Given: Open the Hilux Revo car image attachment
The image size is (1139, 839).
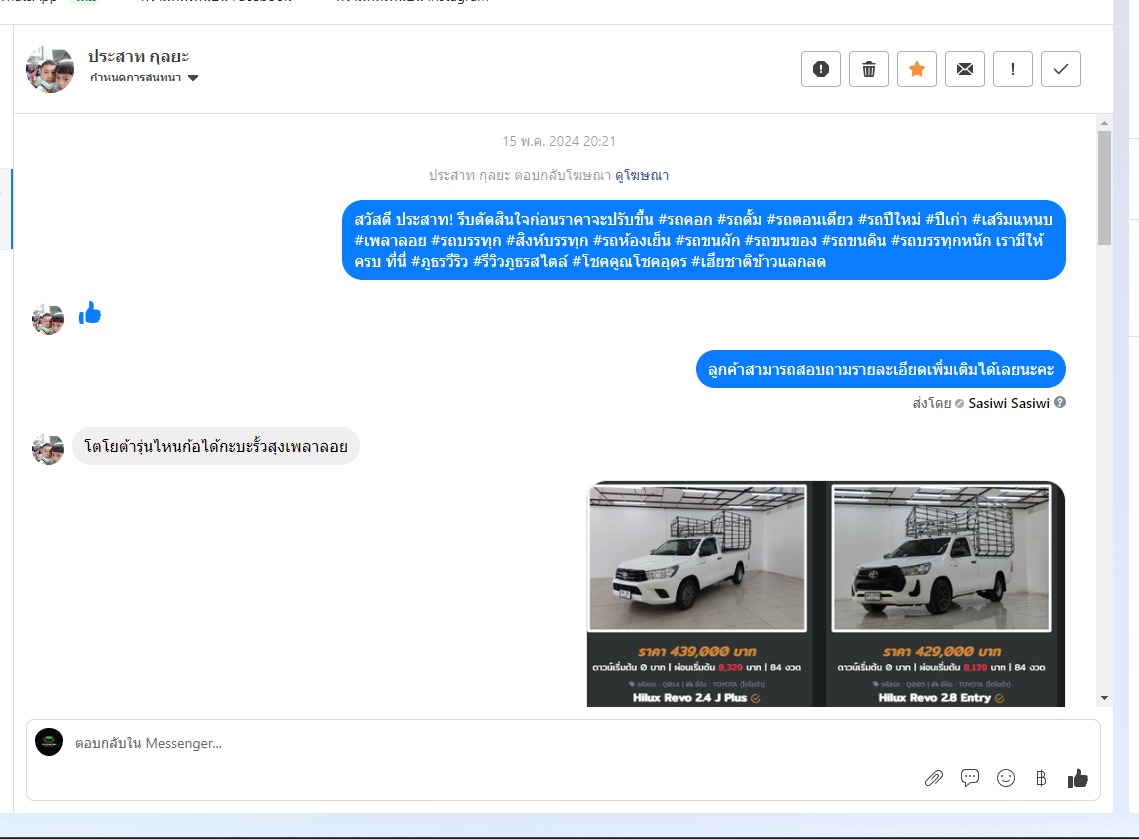Looking at the screenshot, I should pyautogui.click(x=826, y=593).
